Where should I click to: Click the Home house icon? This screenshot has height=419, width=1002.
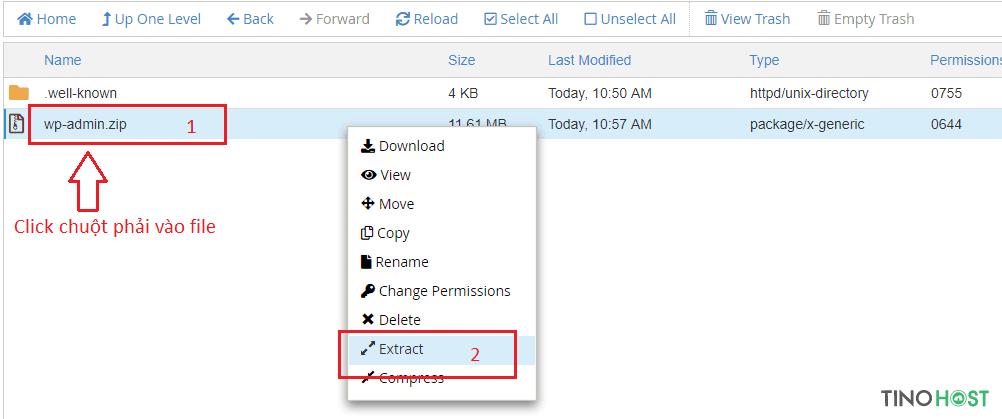[x=25, y=19]
